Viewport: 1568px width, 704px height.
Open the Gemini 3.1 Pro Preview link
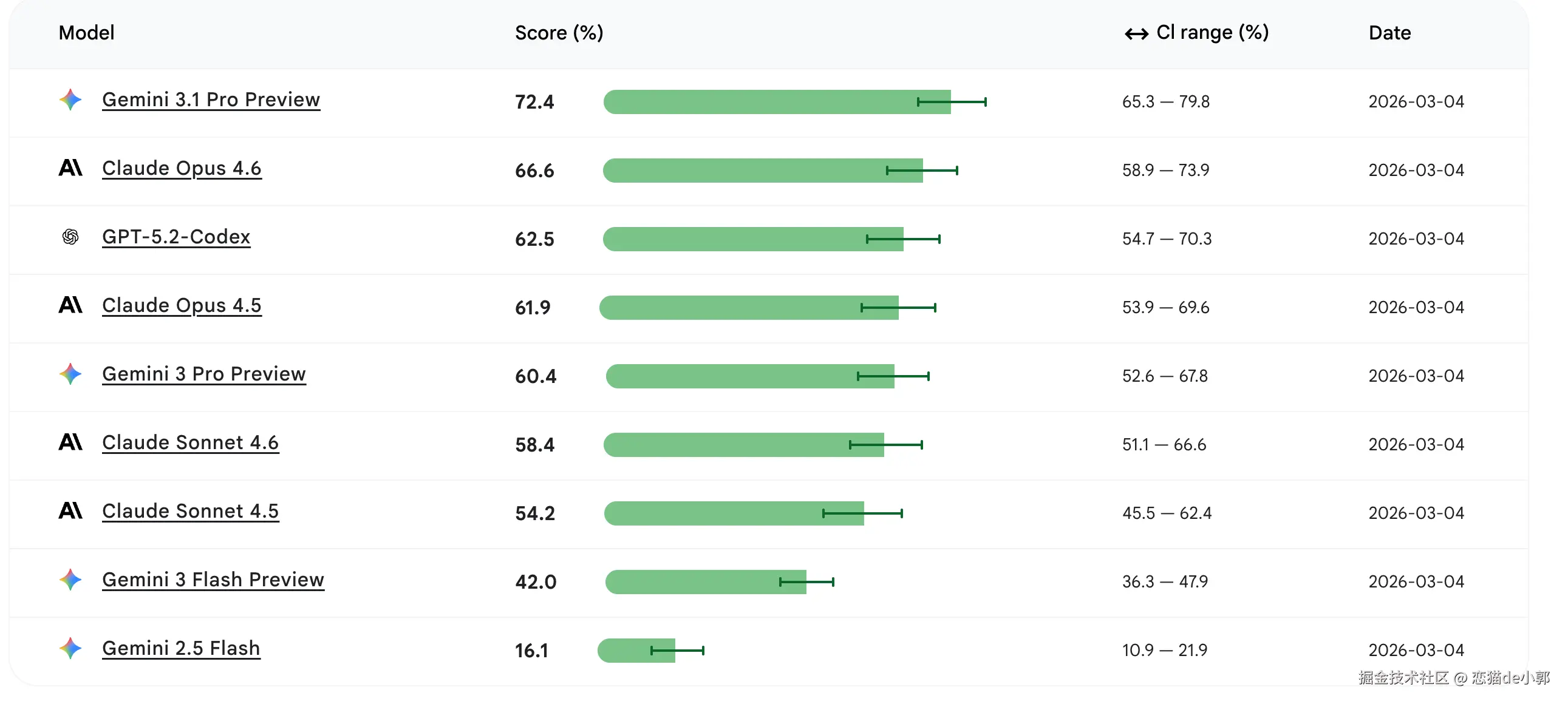click(211, 100)
